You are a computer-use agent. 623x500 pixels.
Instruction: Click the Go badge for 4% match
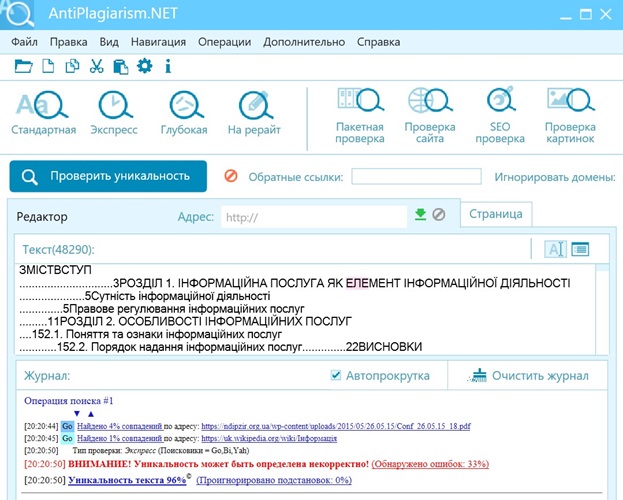point(68,426)
